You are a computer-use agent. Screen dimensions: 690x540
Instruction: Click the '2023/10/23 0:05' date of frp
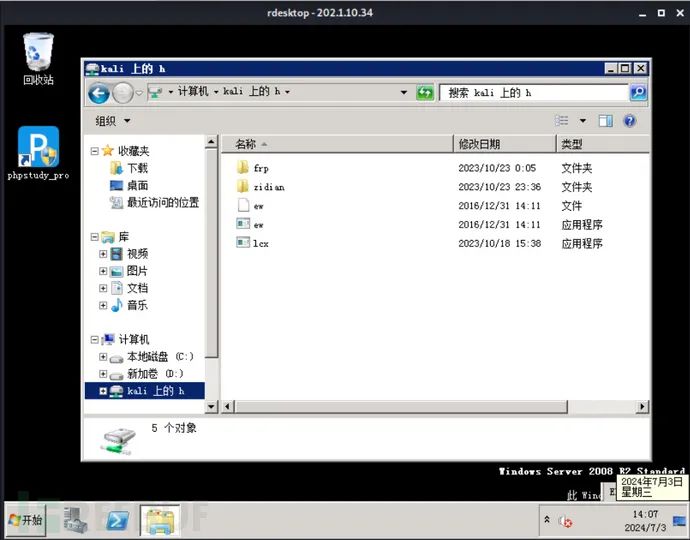(497, 168)
